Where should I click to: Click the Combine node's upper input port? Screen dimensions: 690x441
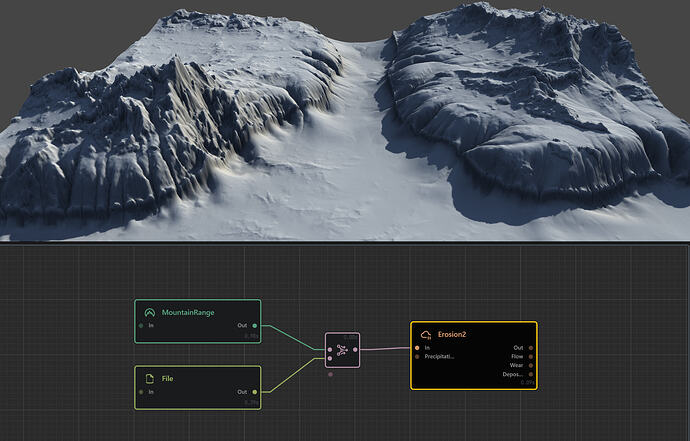click(x=330, y=350)
